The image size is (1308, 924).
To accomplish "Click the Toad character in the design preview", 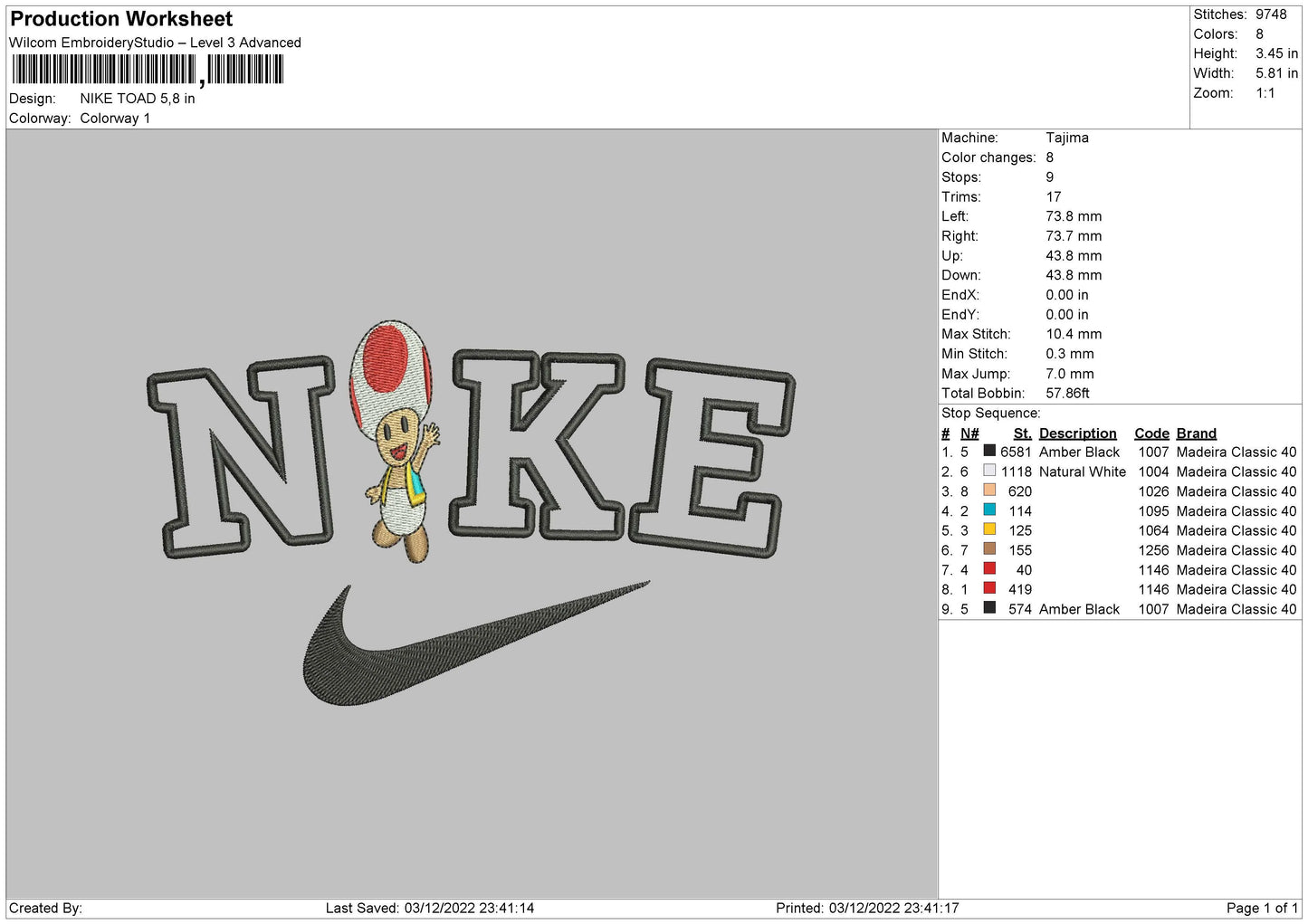I will [396, 441].
